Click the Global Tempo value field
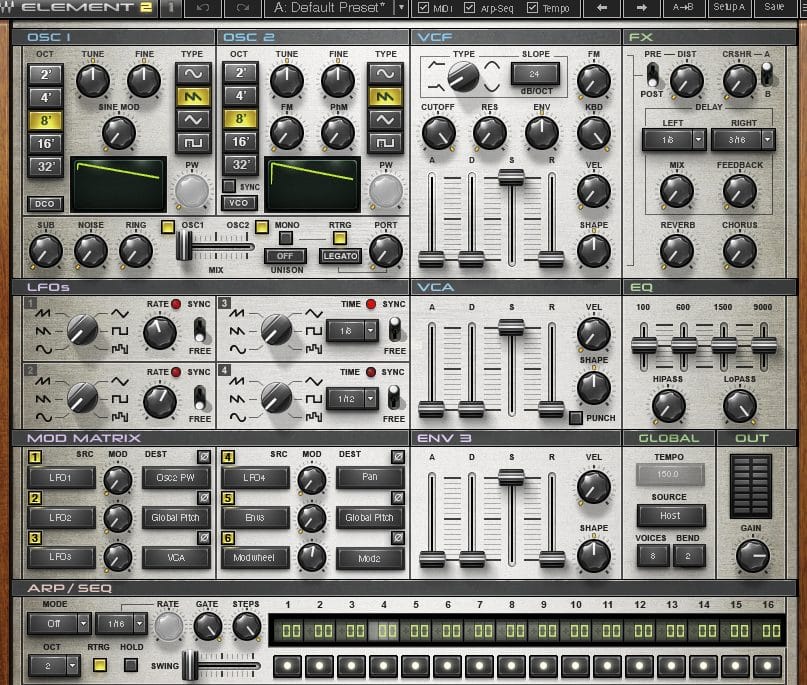807x685 pixels. [670, 475]
